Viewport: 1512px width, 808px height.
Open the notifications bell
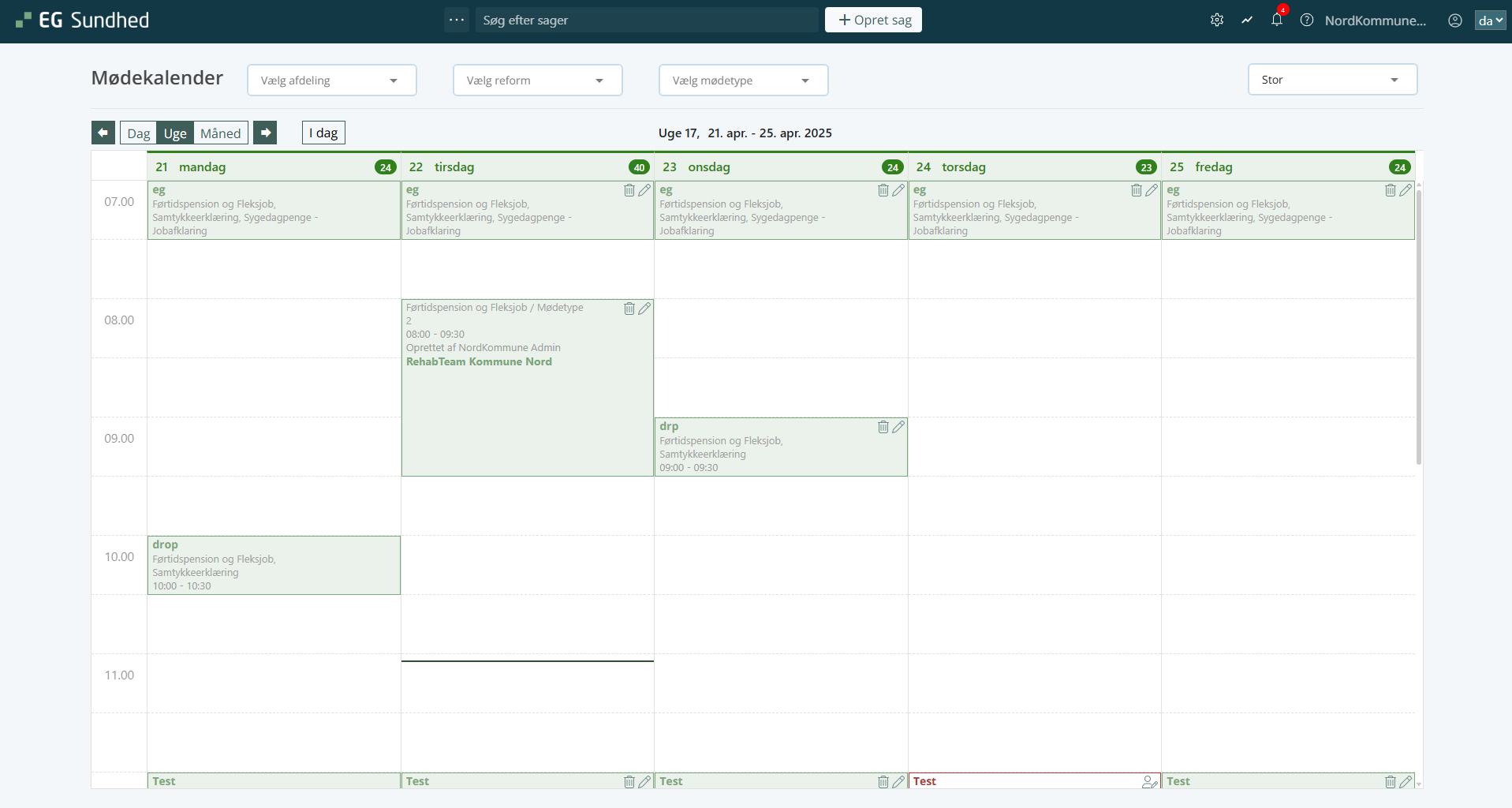click(x=1276, y=21)
